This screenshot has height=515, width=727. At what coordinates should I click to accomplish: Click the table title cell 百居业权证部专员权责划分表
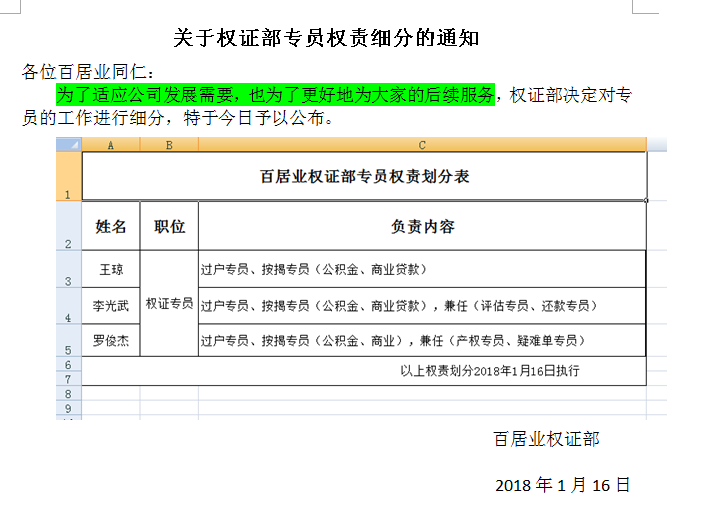pos(364,177)
